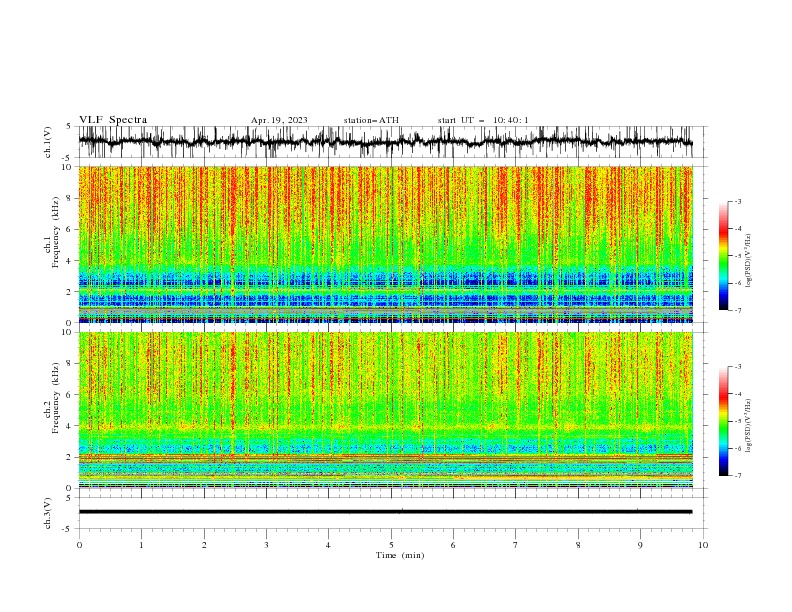Click the 'Time (min)' axis label
792x612 pixels.
click(x=400, y=555)
